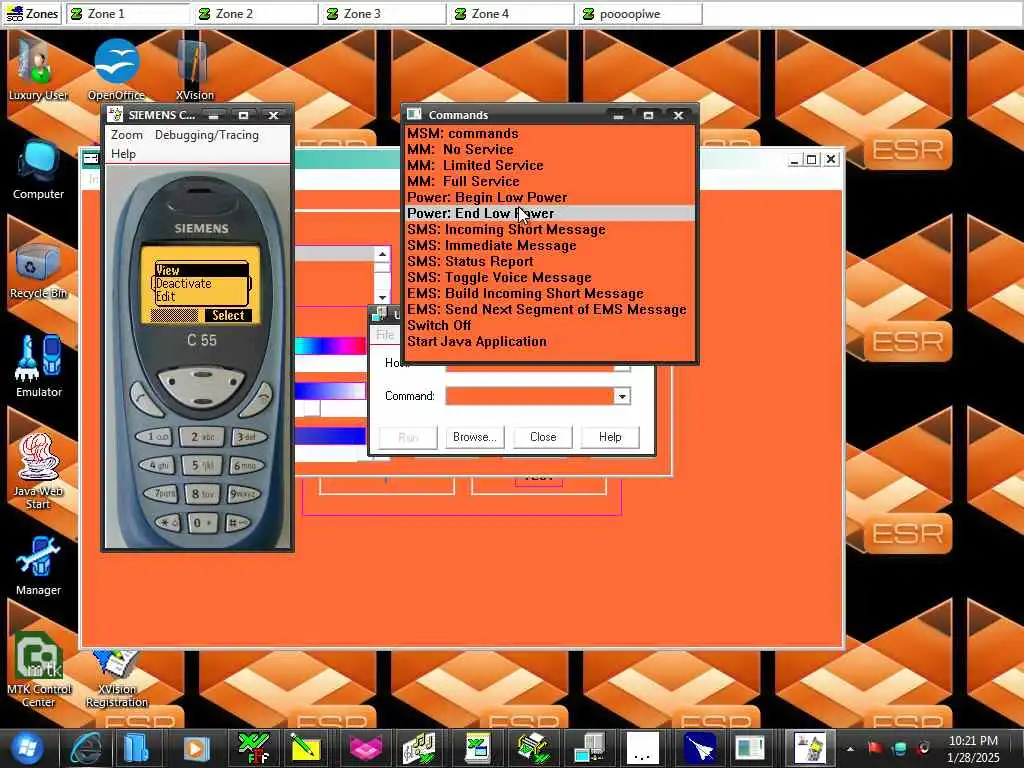
Task: Click the Command input field
Action: click(530, 396)
